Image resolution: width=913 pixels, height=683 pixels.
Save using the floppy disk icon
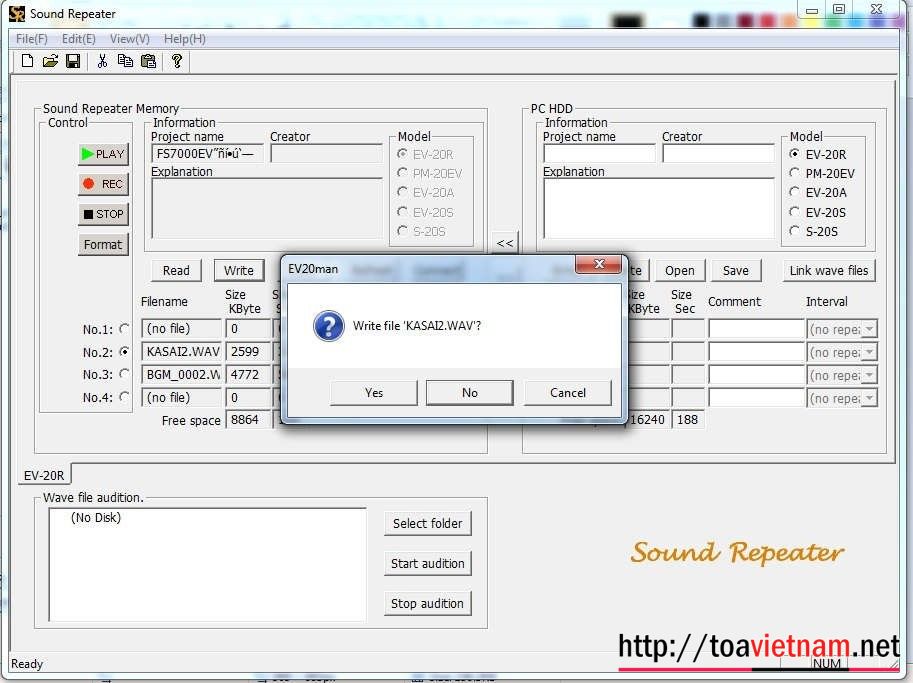point(73,61)
